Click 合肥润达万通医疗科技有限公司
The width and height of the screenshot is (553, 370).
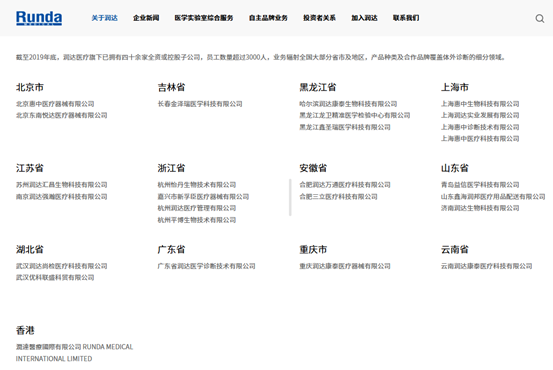click(x=345, y=185)
